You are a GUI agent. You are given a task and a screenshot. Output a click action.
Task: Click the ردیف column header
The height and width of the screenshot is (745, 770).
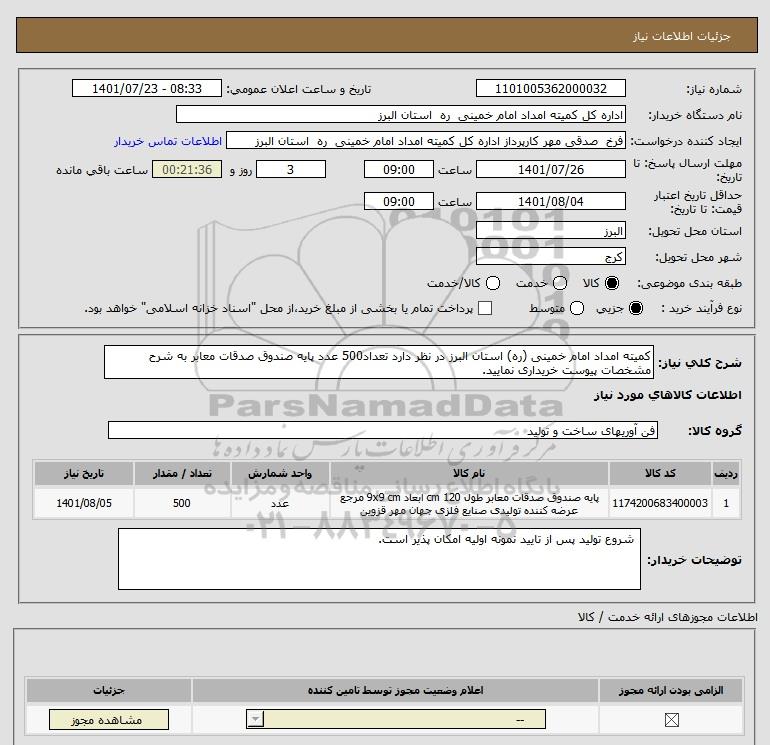pos(726,473)
